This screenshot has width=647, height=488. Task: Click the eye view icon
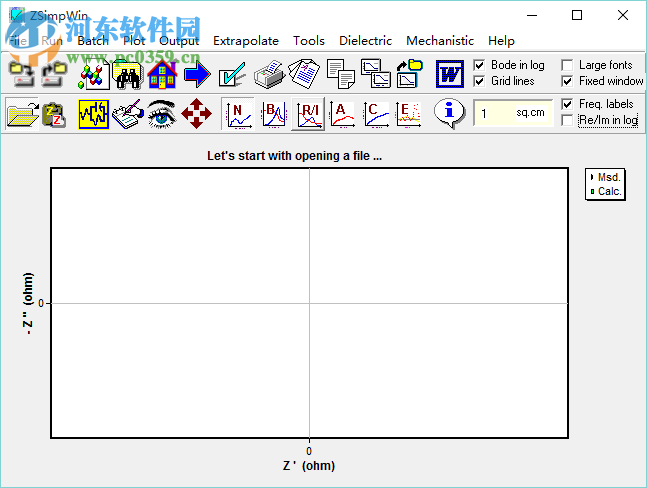coord(162,114)
